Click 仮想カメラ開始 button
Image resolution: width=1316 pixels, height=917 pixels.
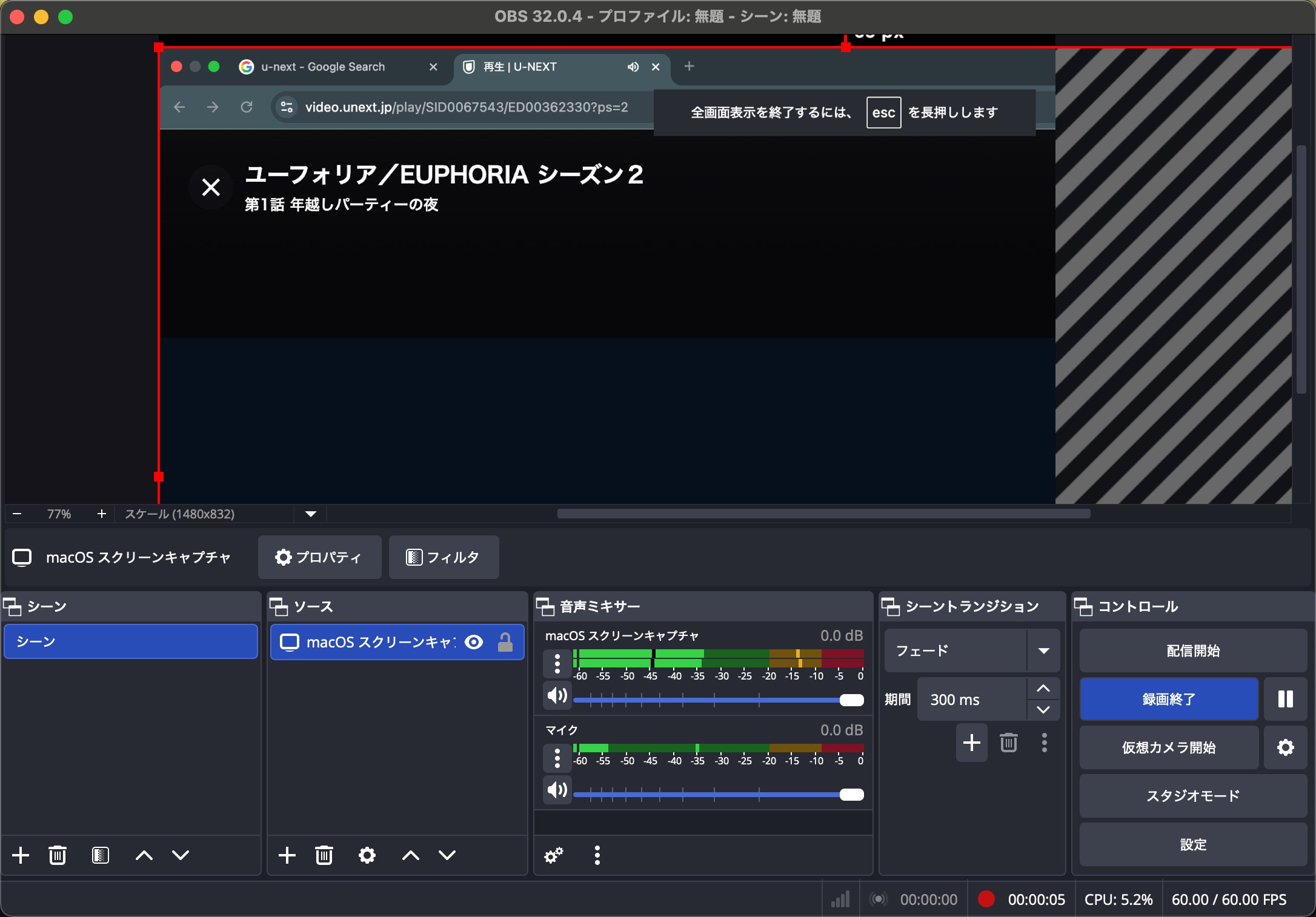click(1169, 747)
